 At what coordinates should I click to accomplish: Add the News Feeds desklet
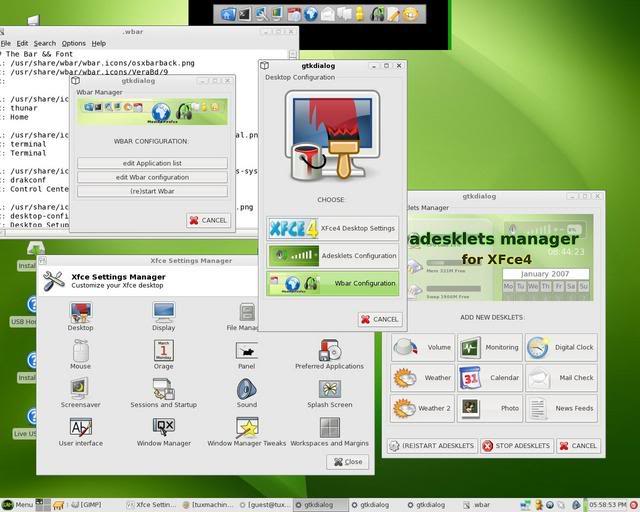[x=561, y=408]
